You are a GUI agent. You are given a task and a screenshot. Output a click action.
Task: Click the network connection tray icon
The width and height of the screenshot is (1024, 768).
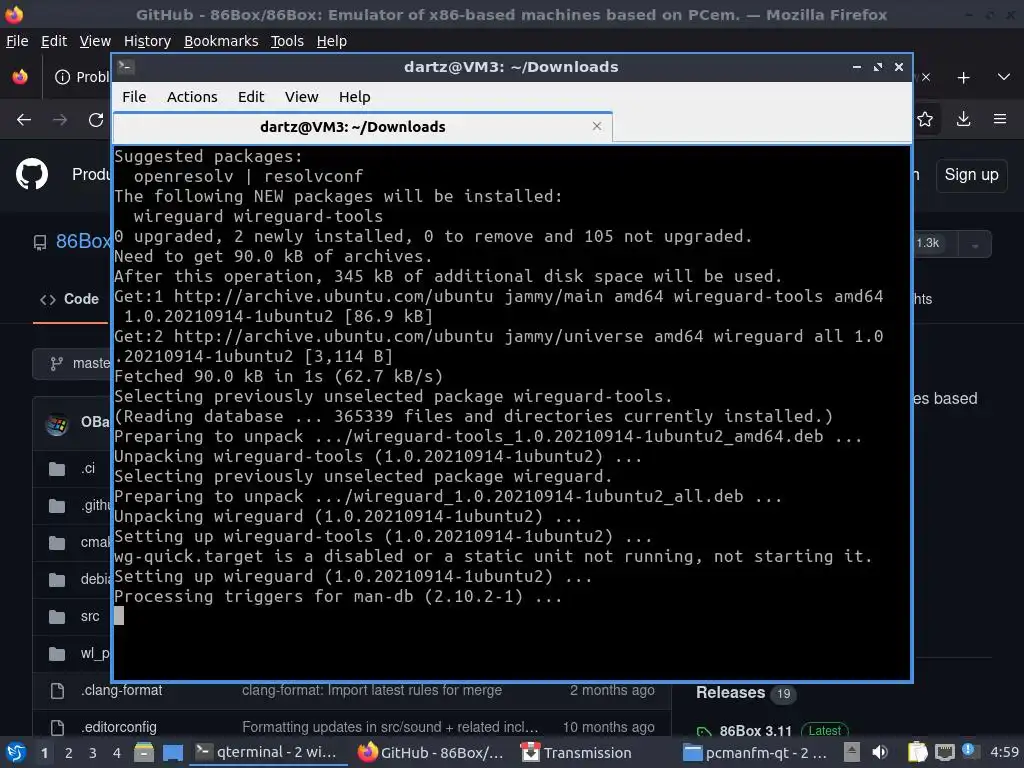(944, 752)
